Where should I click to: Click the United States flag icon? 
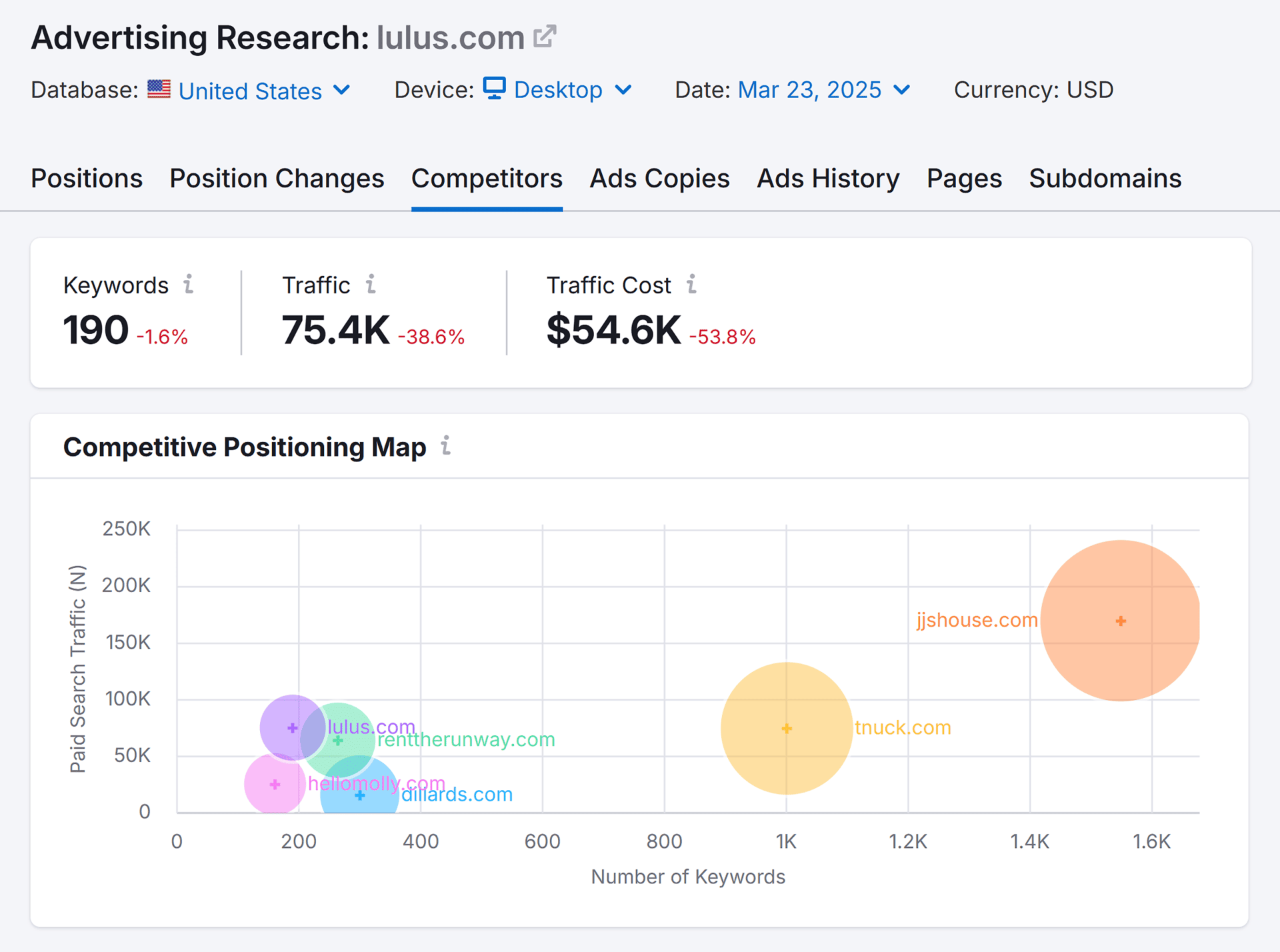(x=159, y=89)
